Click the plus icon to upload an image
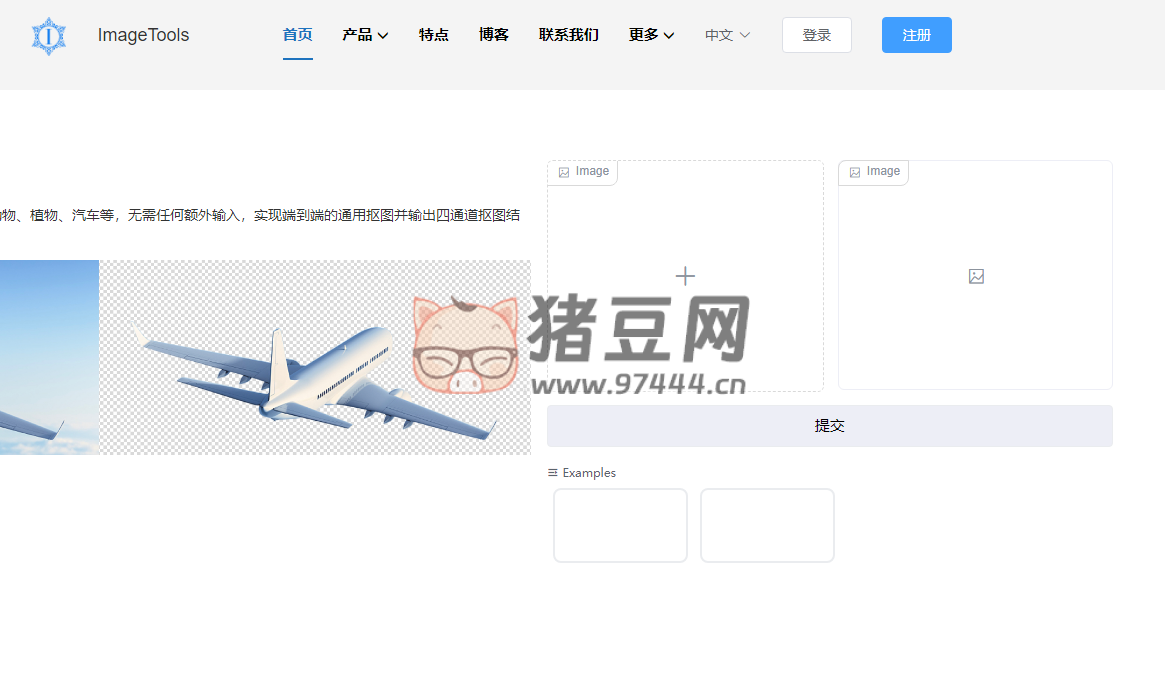Image resolution: width=1165 pixels, height=688 pixels. [x=684, y=275]
